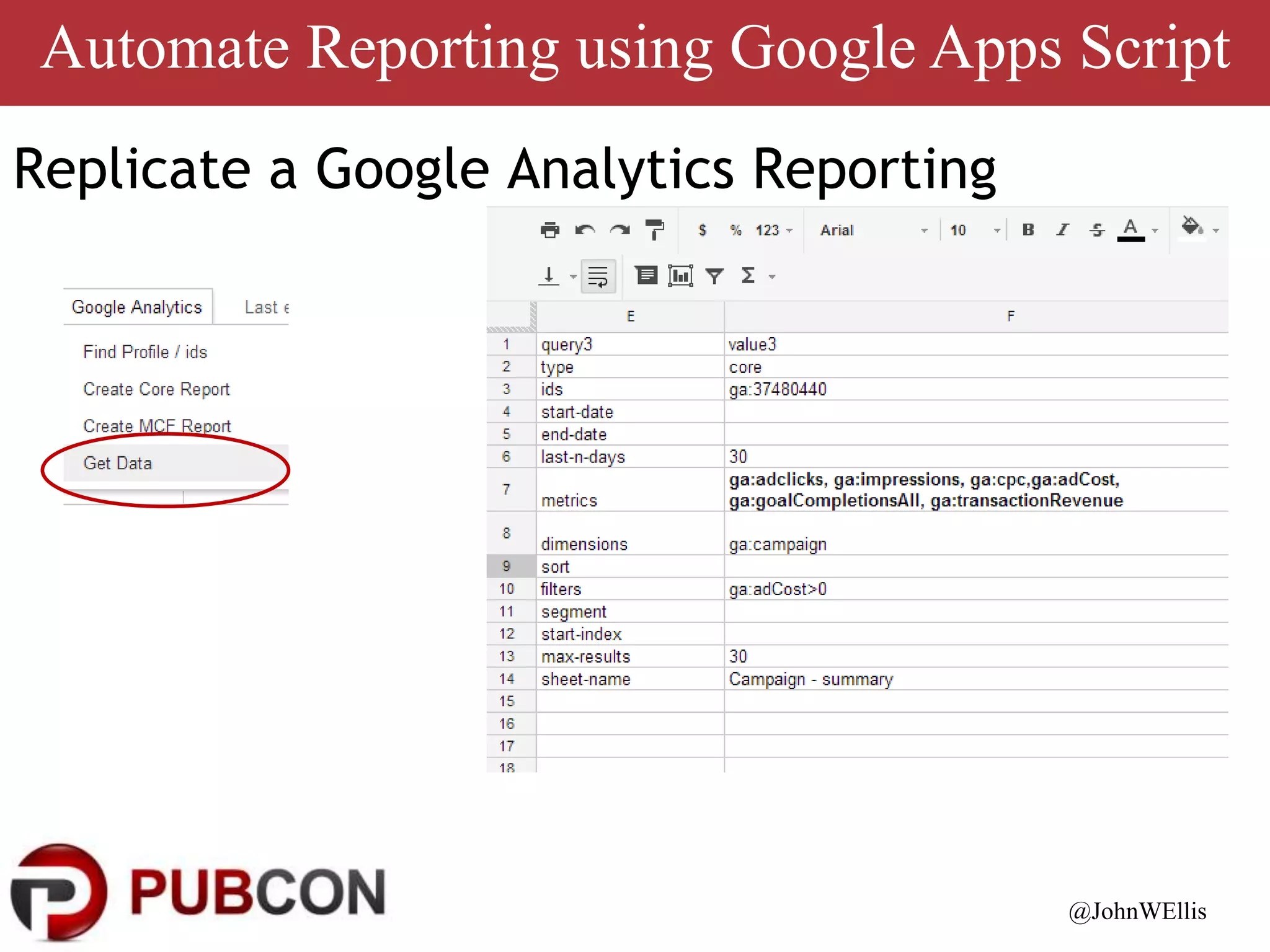The image size is (1270, 952).
Task: Open the Last edit menu item
Action: pyautogui.click(x=267, y=307)
